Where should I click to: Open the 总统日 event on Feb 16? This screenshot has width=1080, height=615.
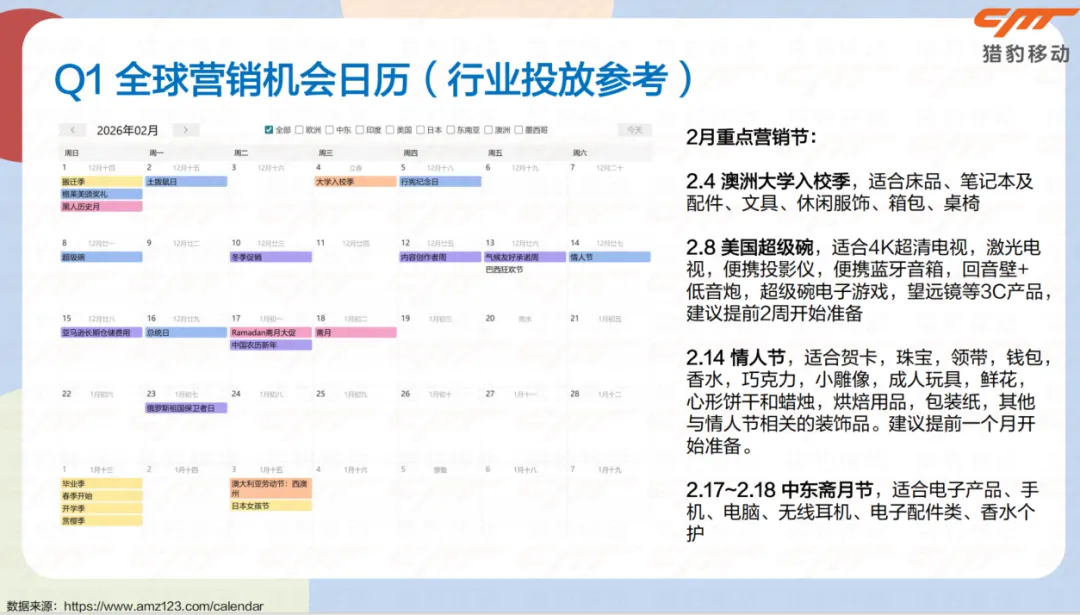(x=186, y=333)
